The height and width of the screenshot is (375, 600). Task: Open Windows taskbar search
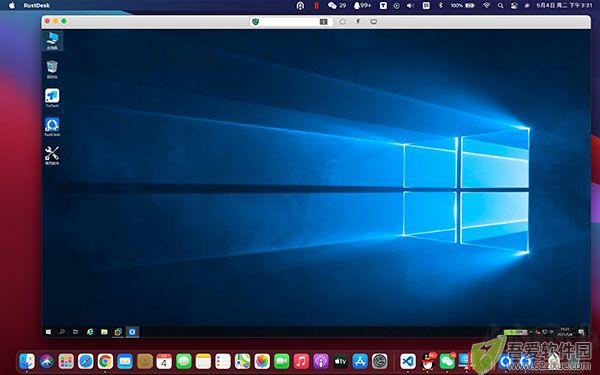point(62,332)
